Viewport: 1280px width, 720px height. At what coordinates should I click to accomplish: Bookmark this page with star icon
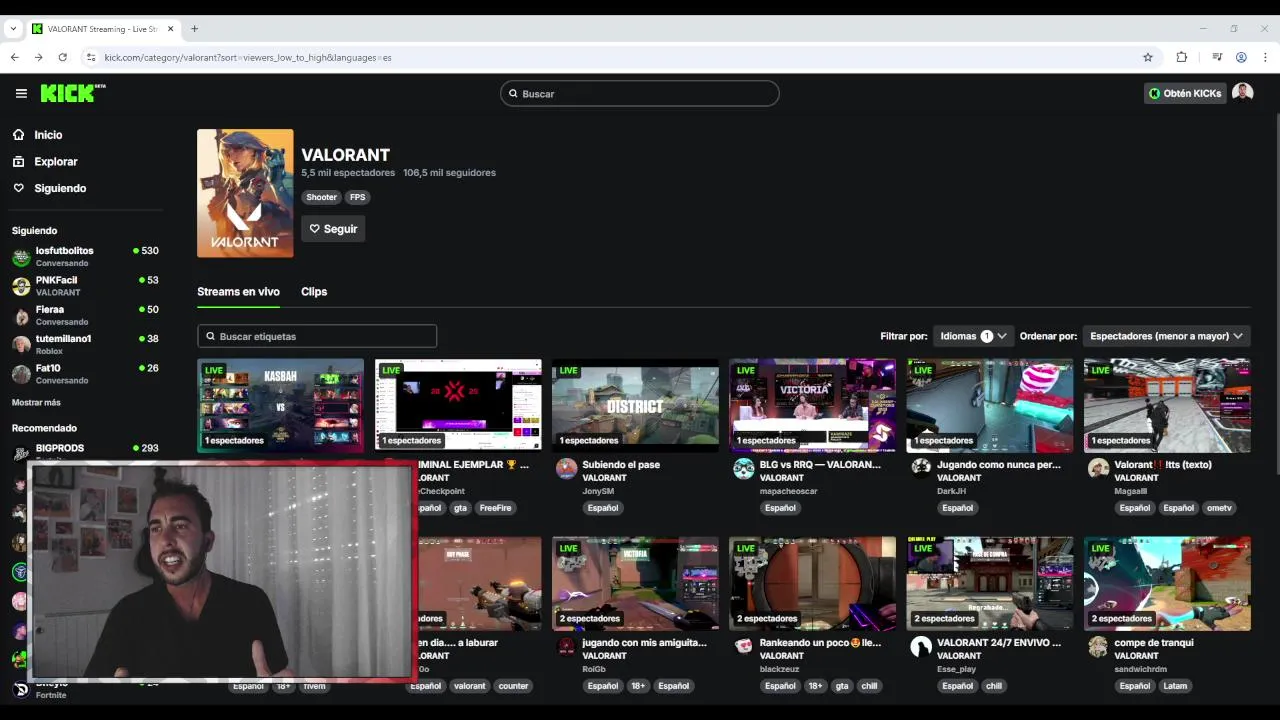tap(1148, 57)
